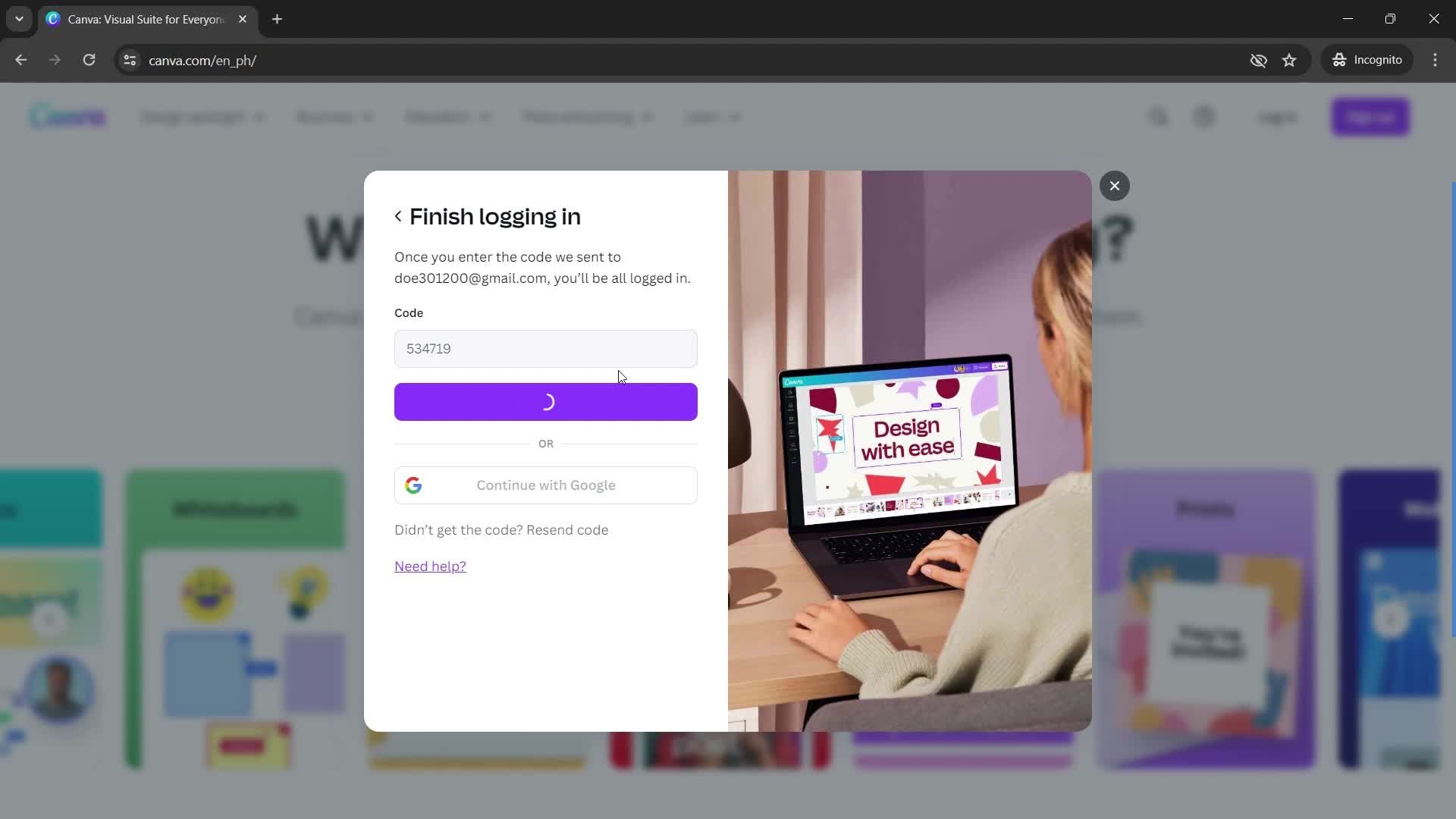This screenshot has height=819, width=1456.
Task: Click the Continue with Google button
Action: (x=546, y=485)
